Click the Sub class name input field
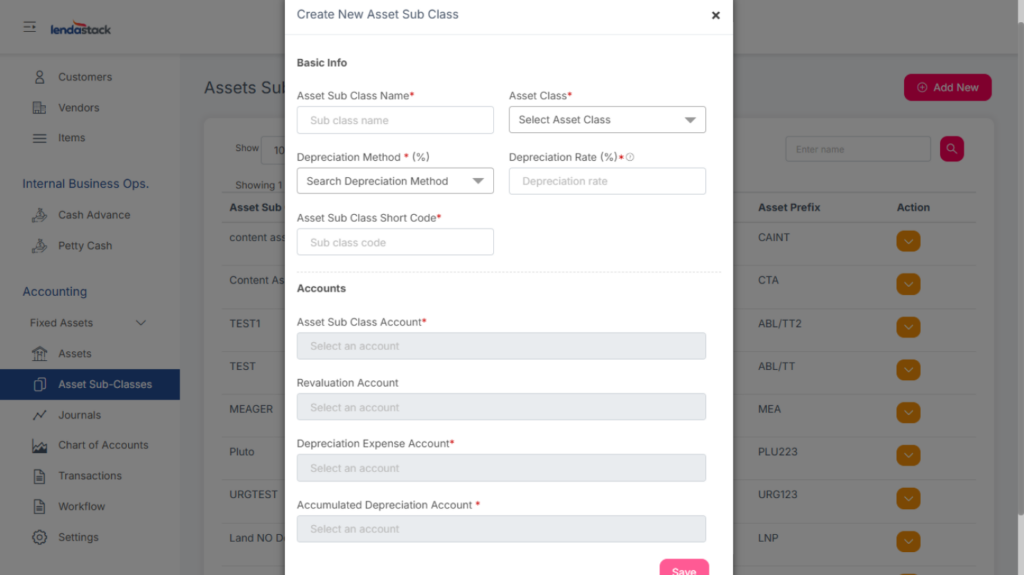 pos(395,120)
